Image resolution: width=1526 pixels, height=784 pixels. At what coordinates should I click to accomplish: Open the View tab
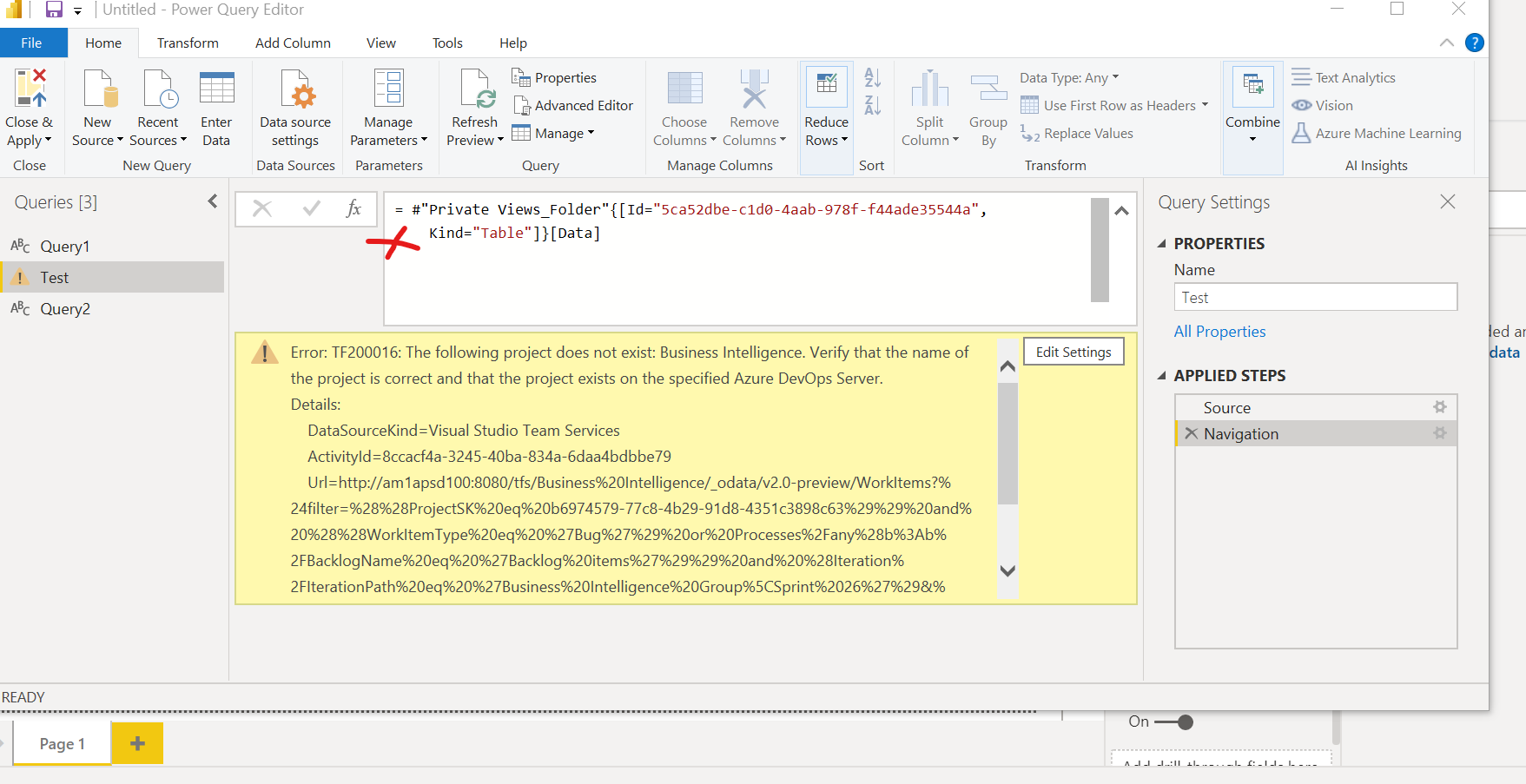[x=380, y=43]
